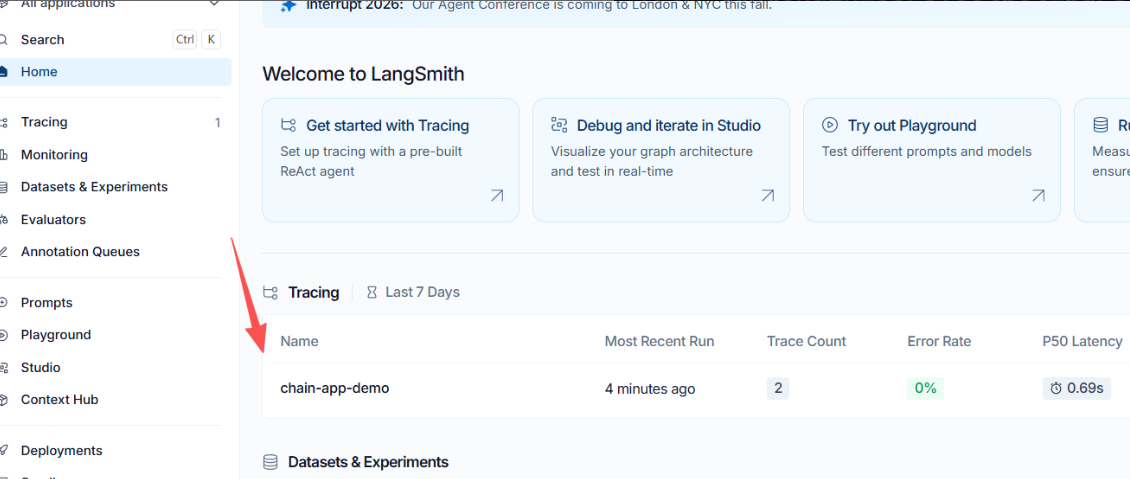Click the Tracing heading above the table
Image resolution: width=1130 pixels, height=479 pixels.
point(313,292)
